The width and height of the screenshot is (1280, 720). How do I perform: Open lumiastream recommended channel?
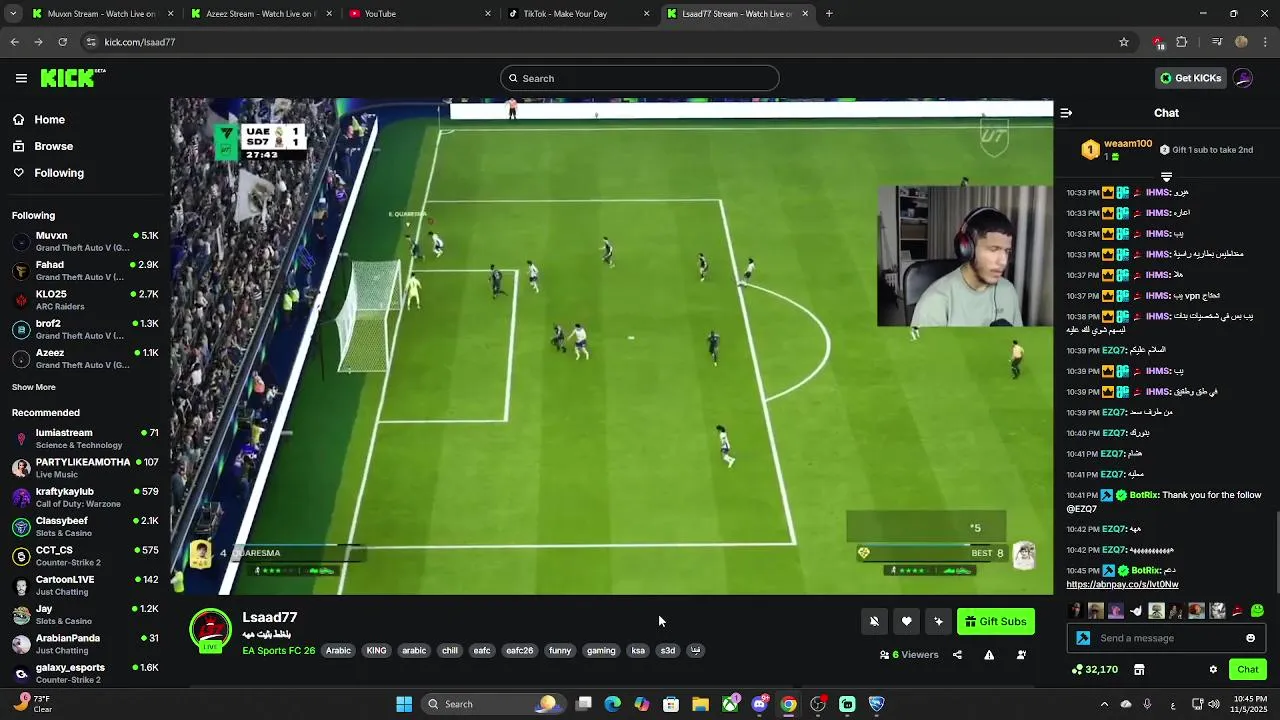(84, 438)
